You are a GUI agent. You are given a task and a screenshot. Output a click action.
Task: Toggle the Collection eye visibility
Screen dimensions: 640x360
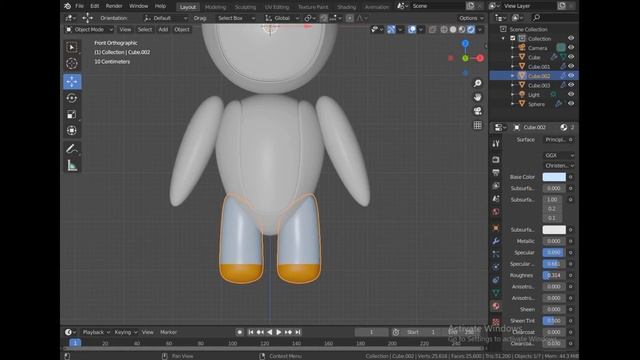(x=571, y=38)
